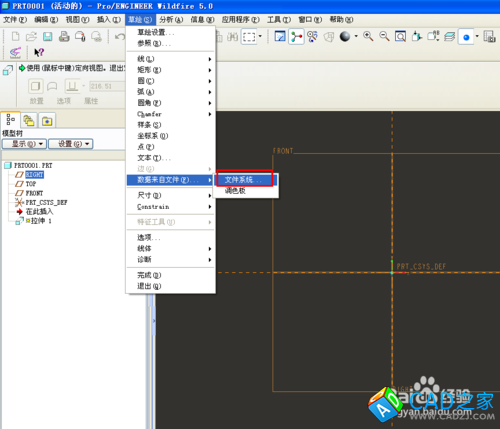Click the New file icon
This screenshot has width=500, height=429.
click(x=15, y=36)
